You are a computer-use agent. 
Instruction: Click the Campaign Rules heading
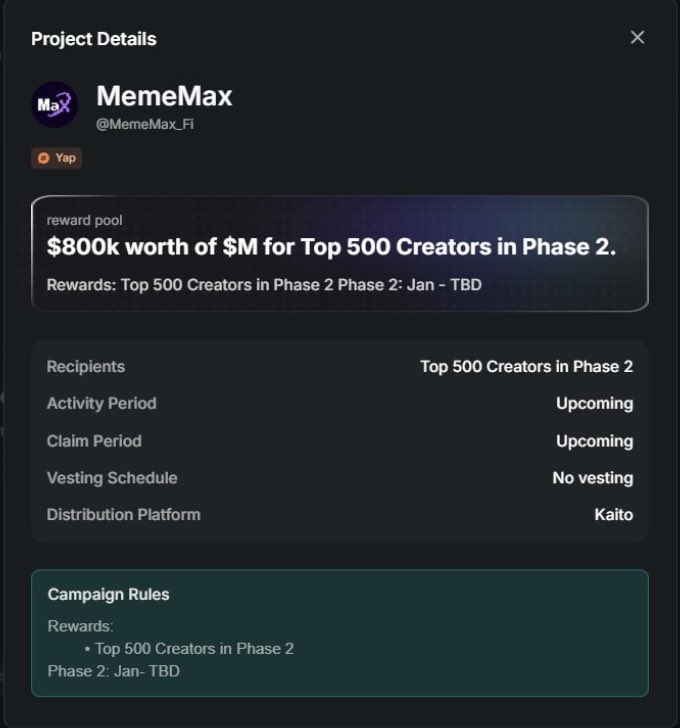coord(108,594)
